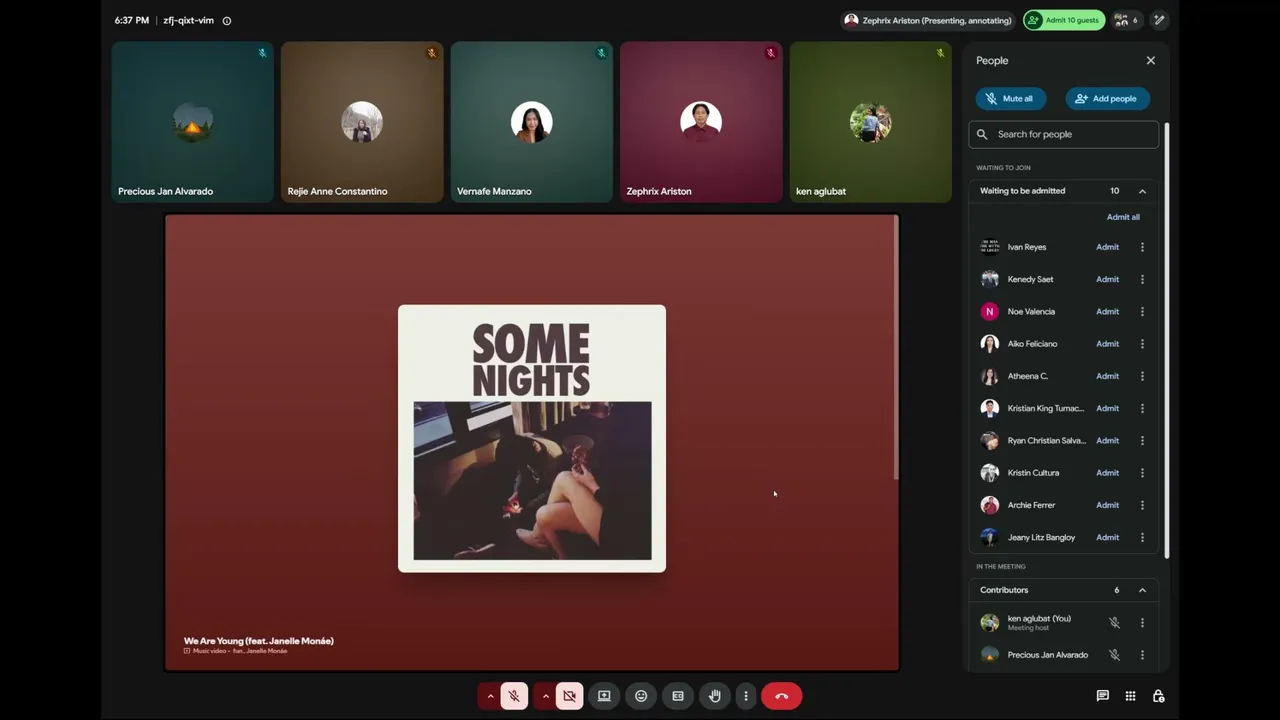Click the People panel vertical scrollbar
This screenshot has height=720, width=1280.
1166,340
